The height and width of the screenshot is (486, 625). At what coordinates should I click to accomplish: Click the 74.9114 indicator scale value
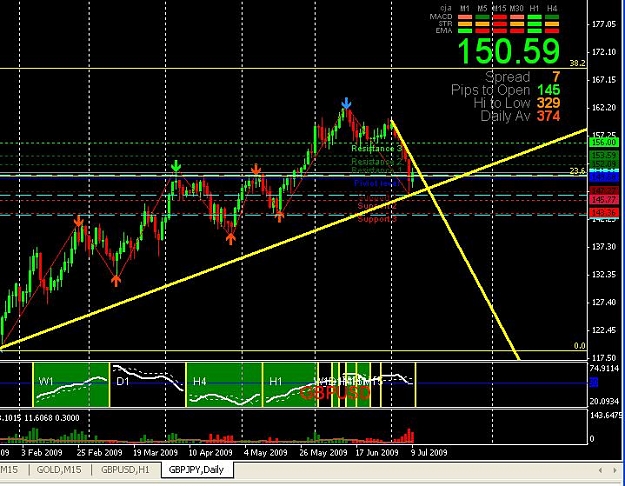[x=605, y=368]
